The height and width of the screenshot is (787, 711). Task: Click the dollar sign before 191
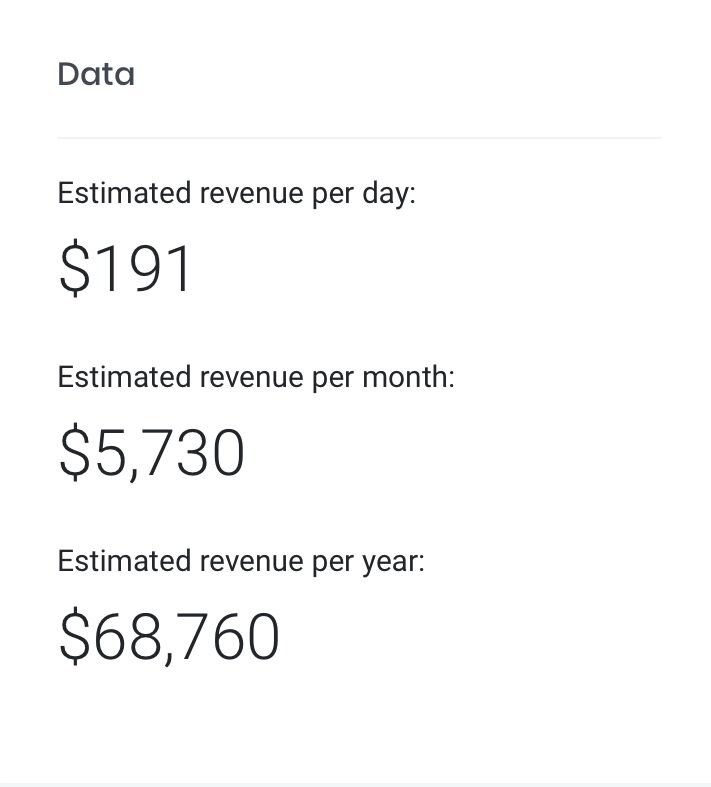[73, 269]
